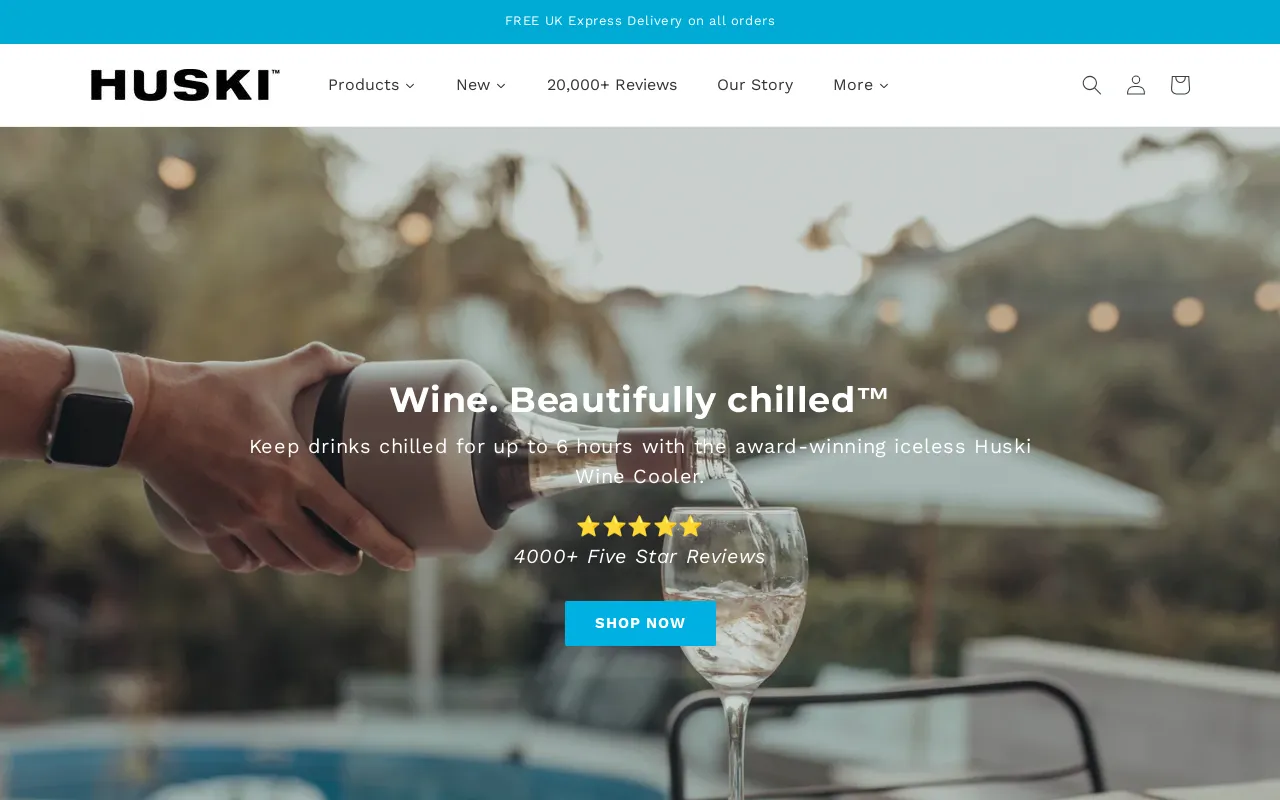The height and width of the screenshot is (800, 1280).
Task: Expand the New chevron arrow
Action: 501,86
